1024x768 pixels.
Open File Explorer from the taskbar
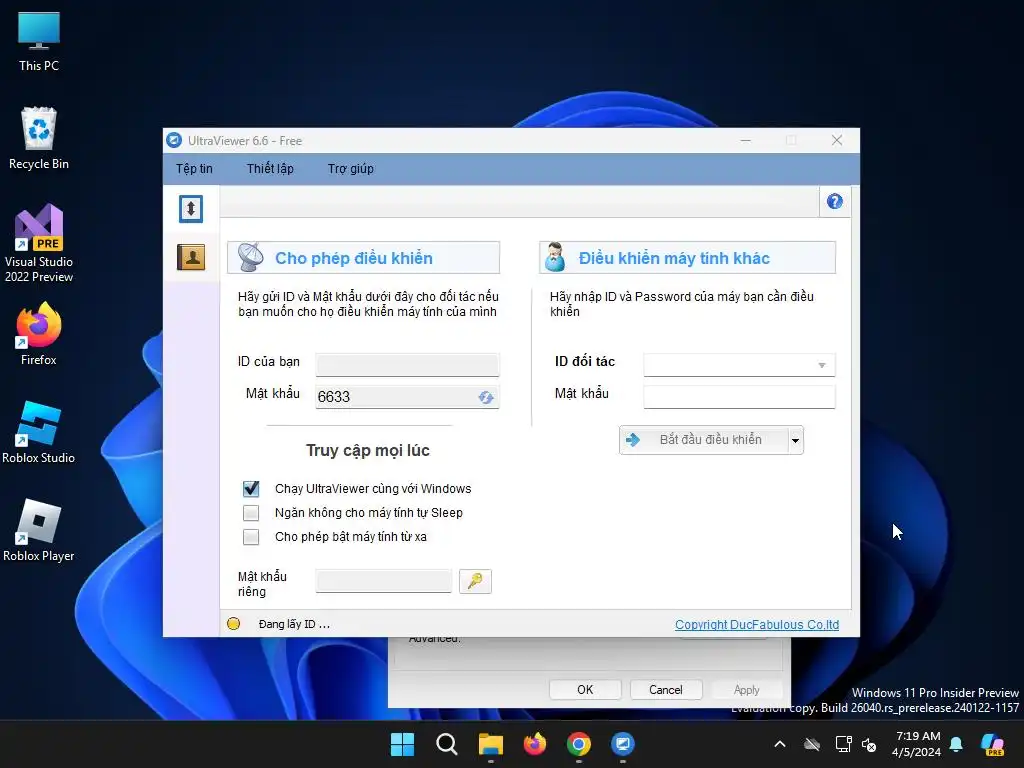pyautogui.click(x=490, y=744)
